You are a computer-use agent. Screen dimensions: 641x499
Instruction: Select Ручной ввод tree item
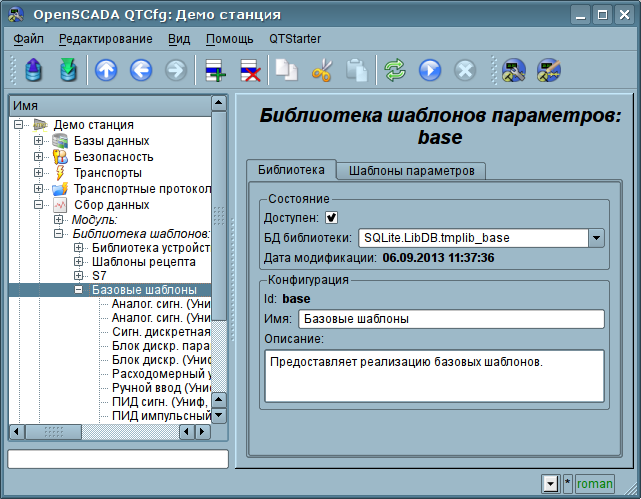[161, 387]
